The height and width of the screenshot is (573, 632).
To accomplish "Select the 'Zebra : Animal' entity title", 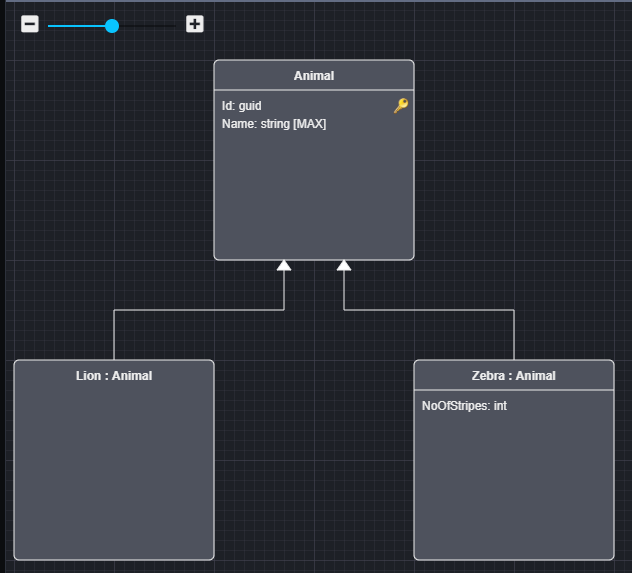I will click(x=514, y=376).
